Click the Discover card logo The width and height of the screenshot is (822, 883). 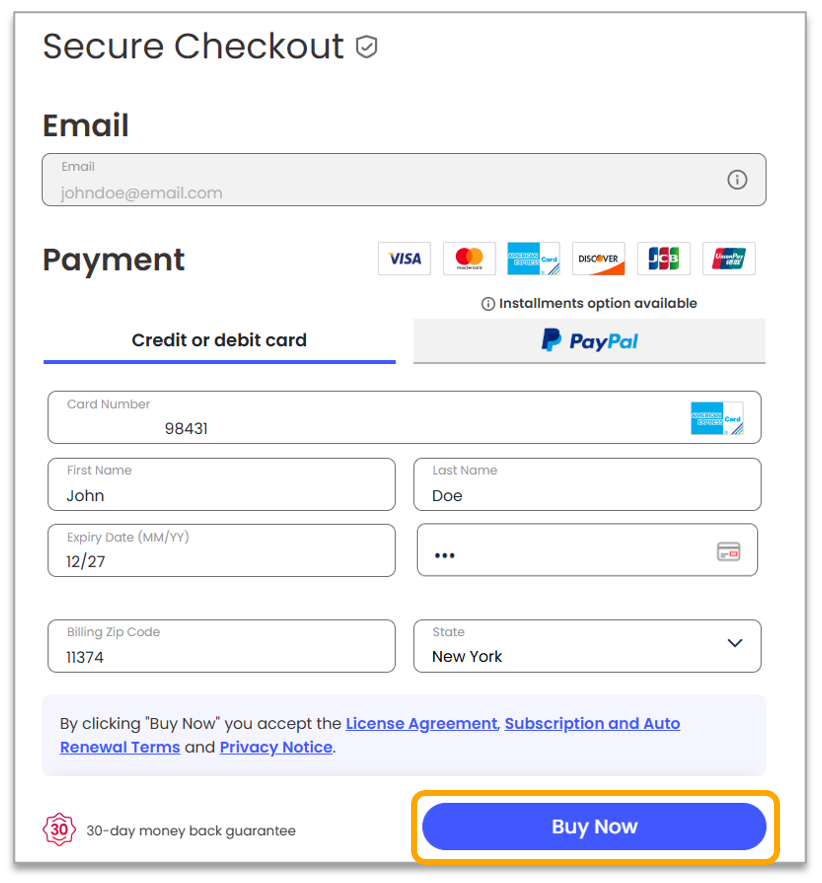[x=598, y=259]
